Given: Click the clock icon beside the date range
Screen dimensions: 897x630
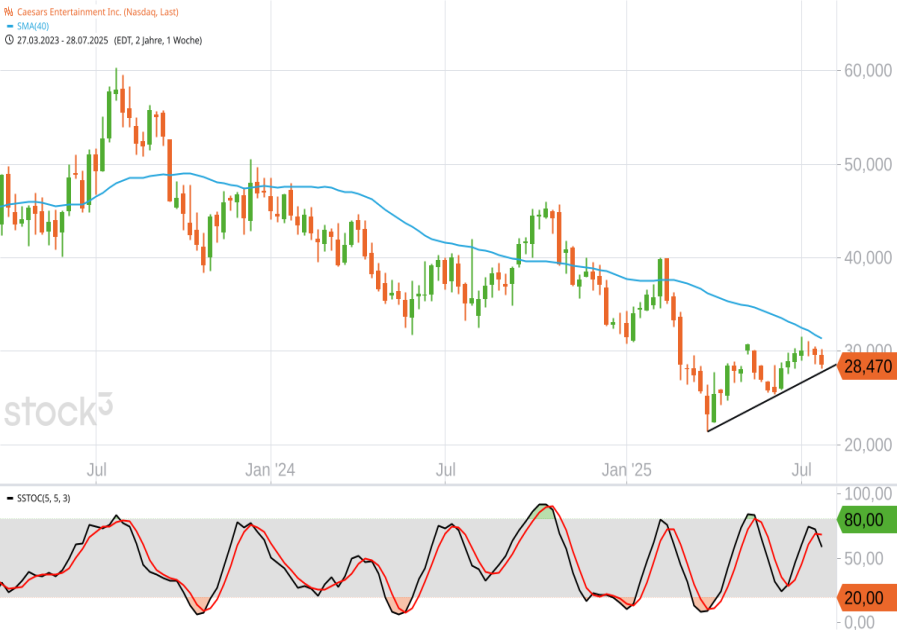Looking at the screenshot, I should [x=9, y=40].
